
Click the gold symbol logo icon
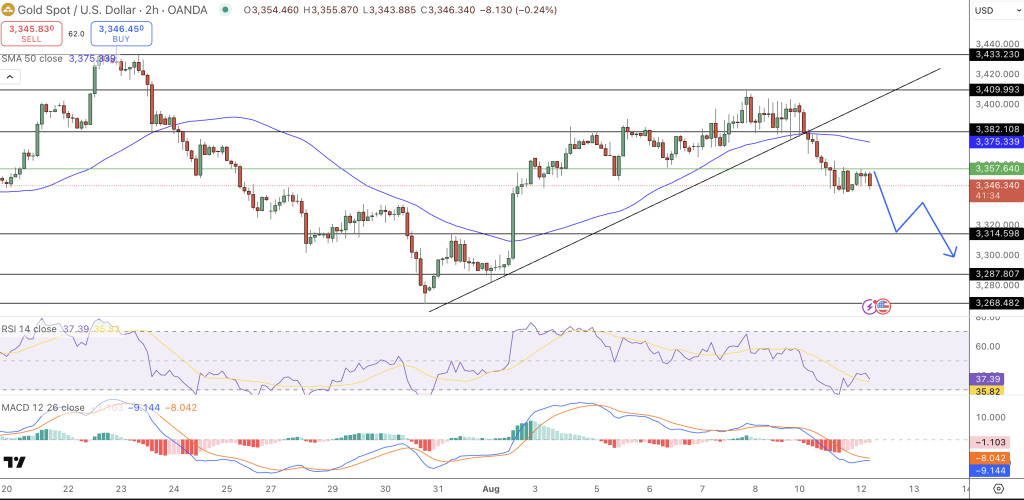(8, 10)
